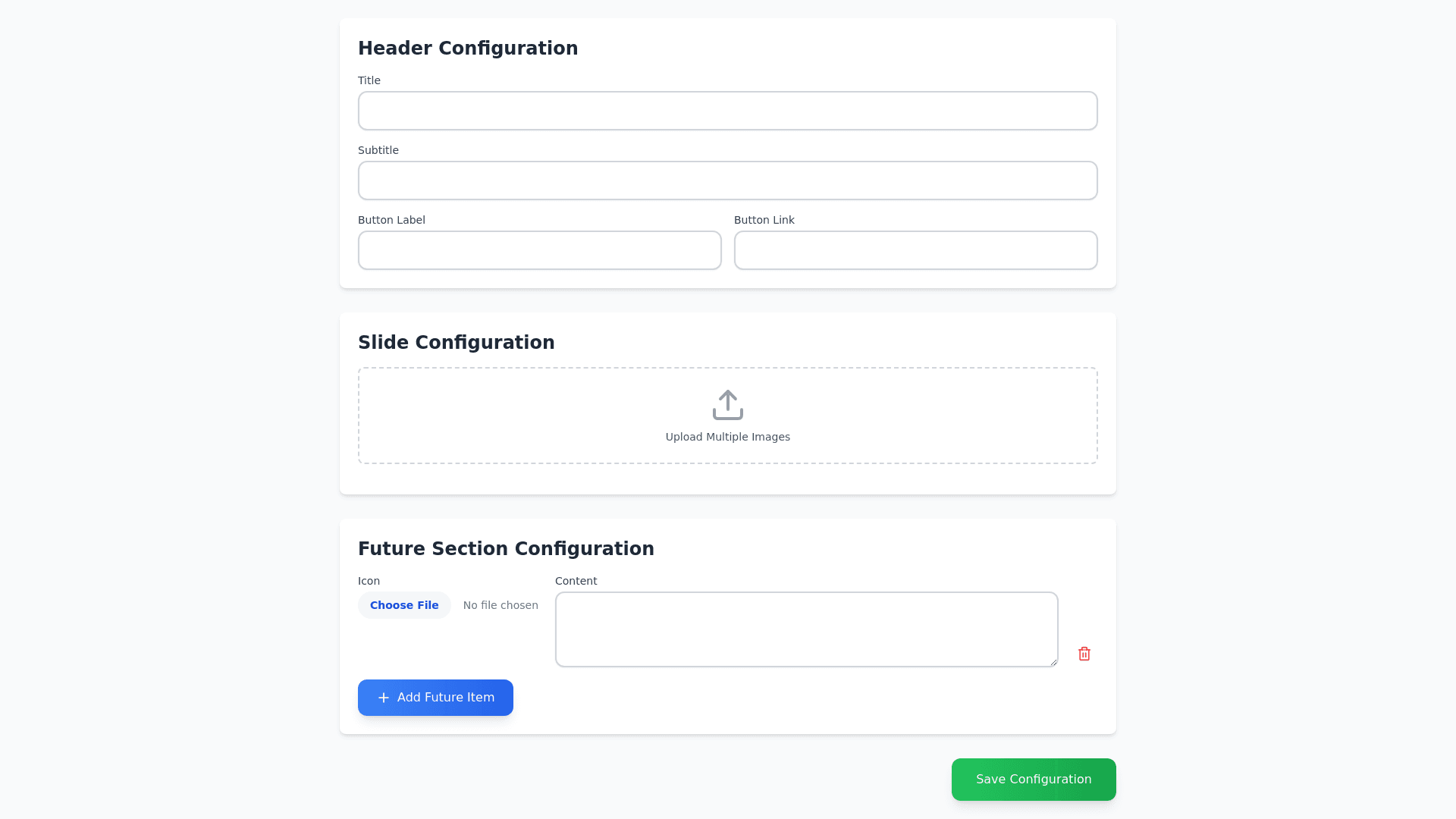Grab the Content textarea resize handle
The image size is (1456, 819).
click(1053, 662)
